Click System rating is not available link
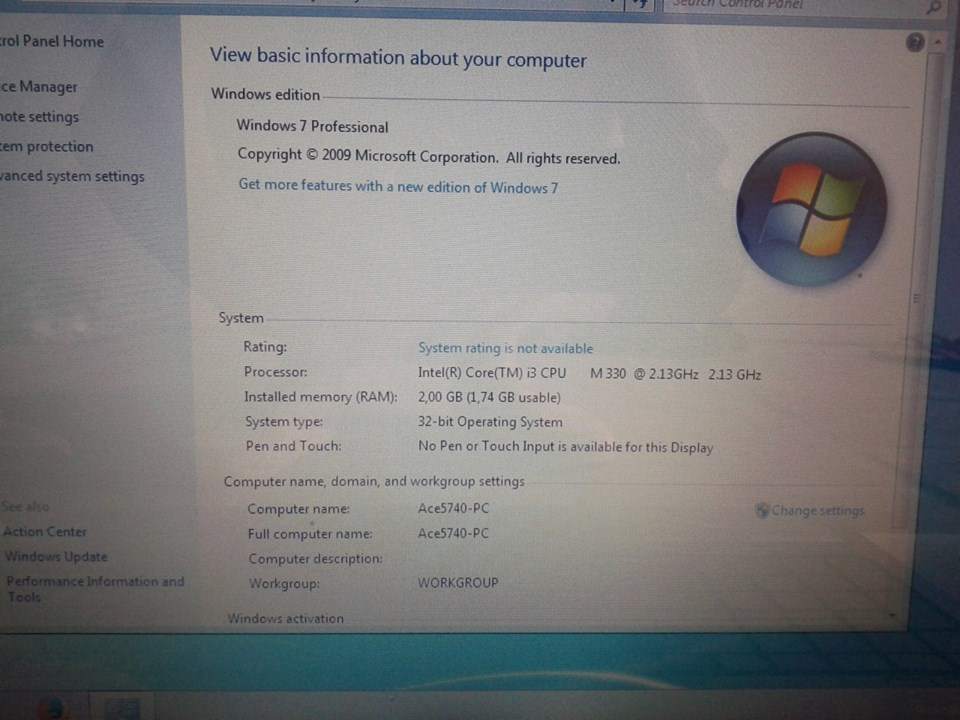The width and height of the screenshot is (960, 720). [x=505, y=348]
